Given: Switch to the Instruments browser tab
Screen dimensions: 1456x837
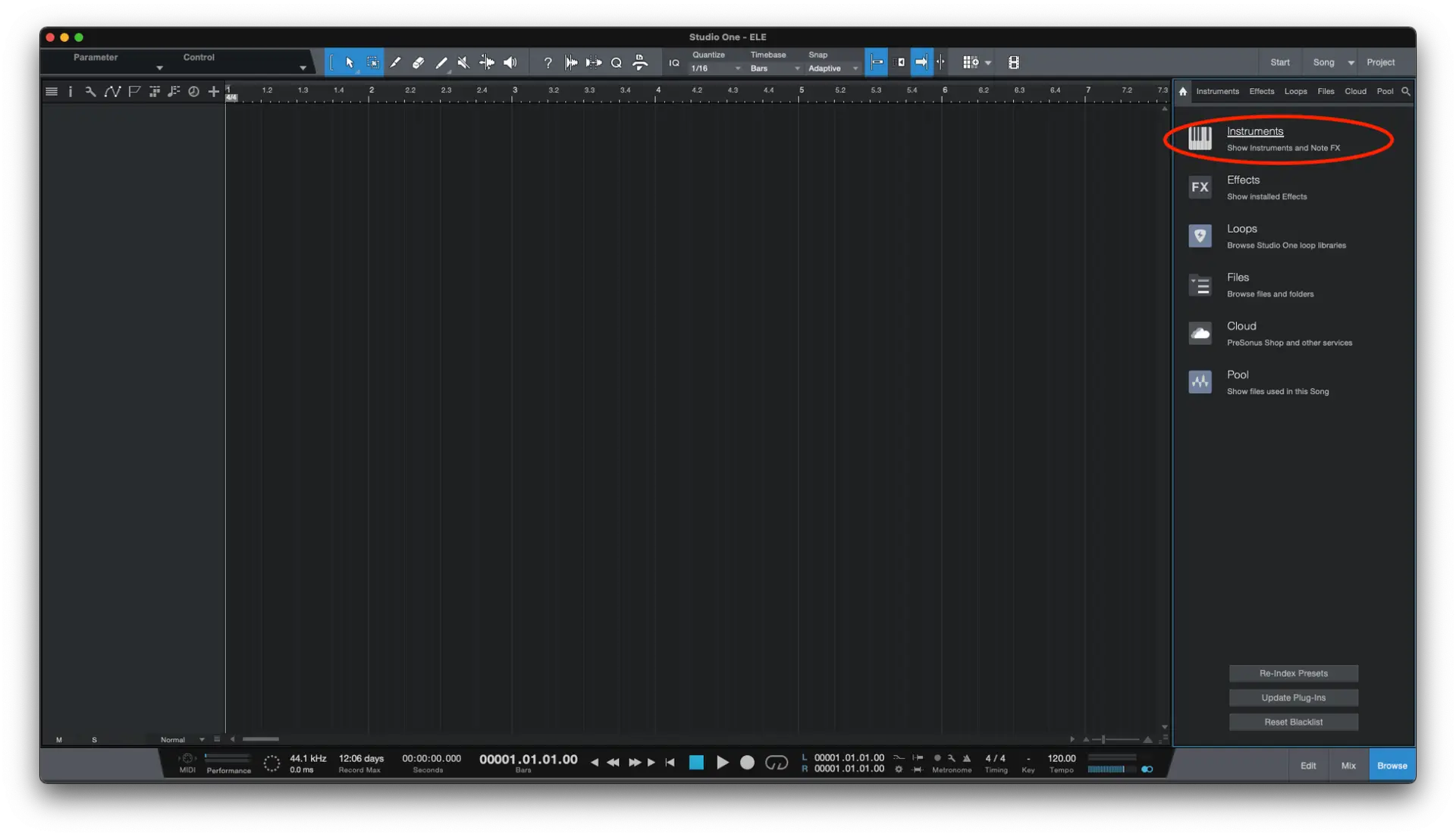Looking at the screenshot, I should tap(1217, 92).
